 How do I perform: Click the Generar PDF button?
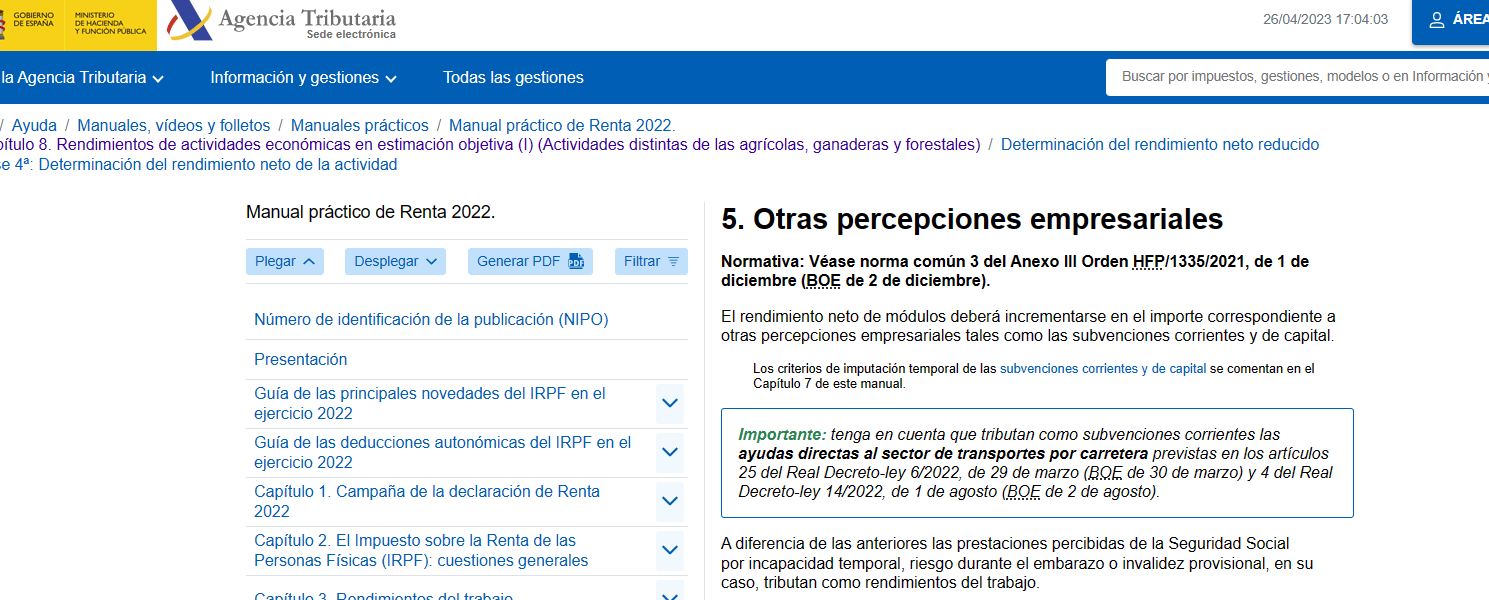tap(529, 261)
